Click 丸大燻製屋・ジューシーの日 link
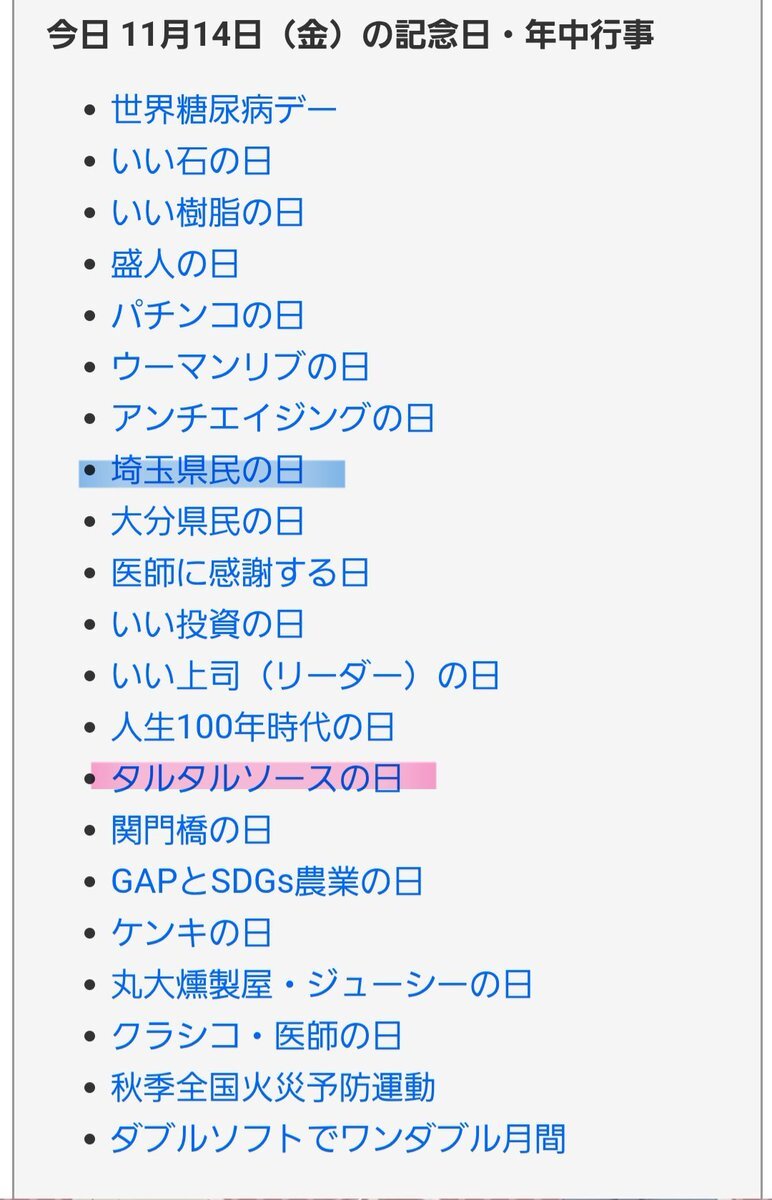Viewport: 772px width, 1200px height. click(321, 984)
